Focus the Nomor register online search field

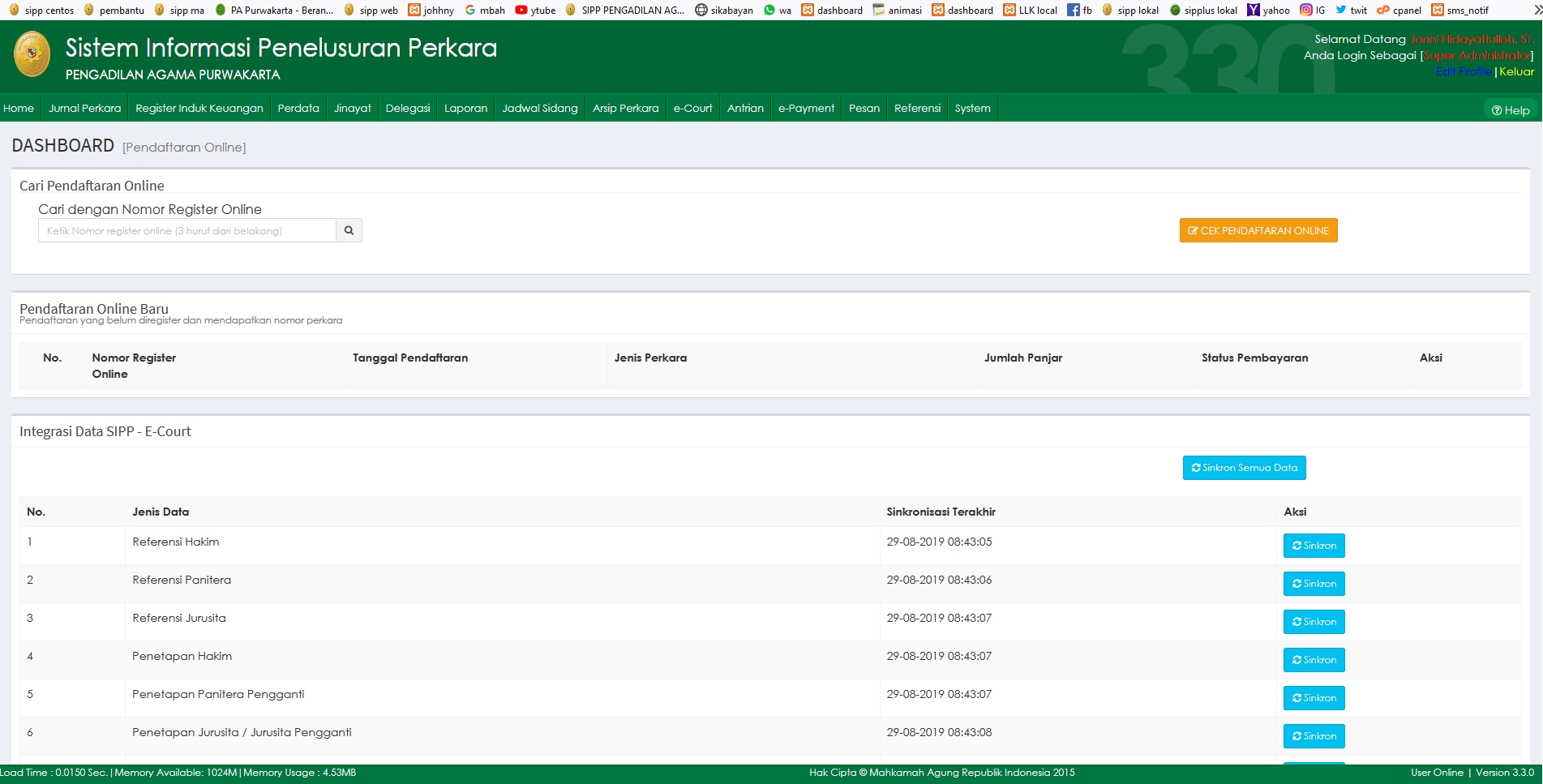pyautogui.click(x=187, y=230)
